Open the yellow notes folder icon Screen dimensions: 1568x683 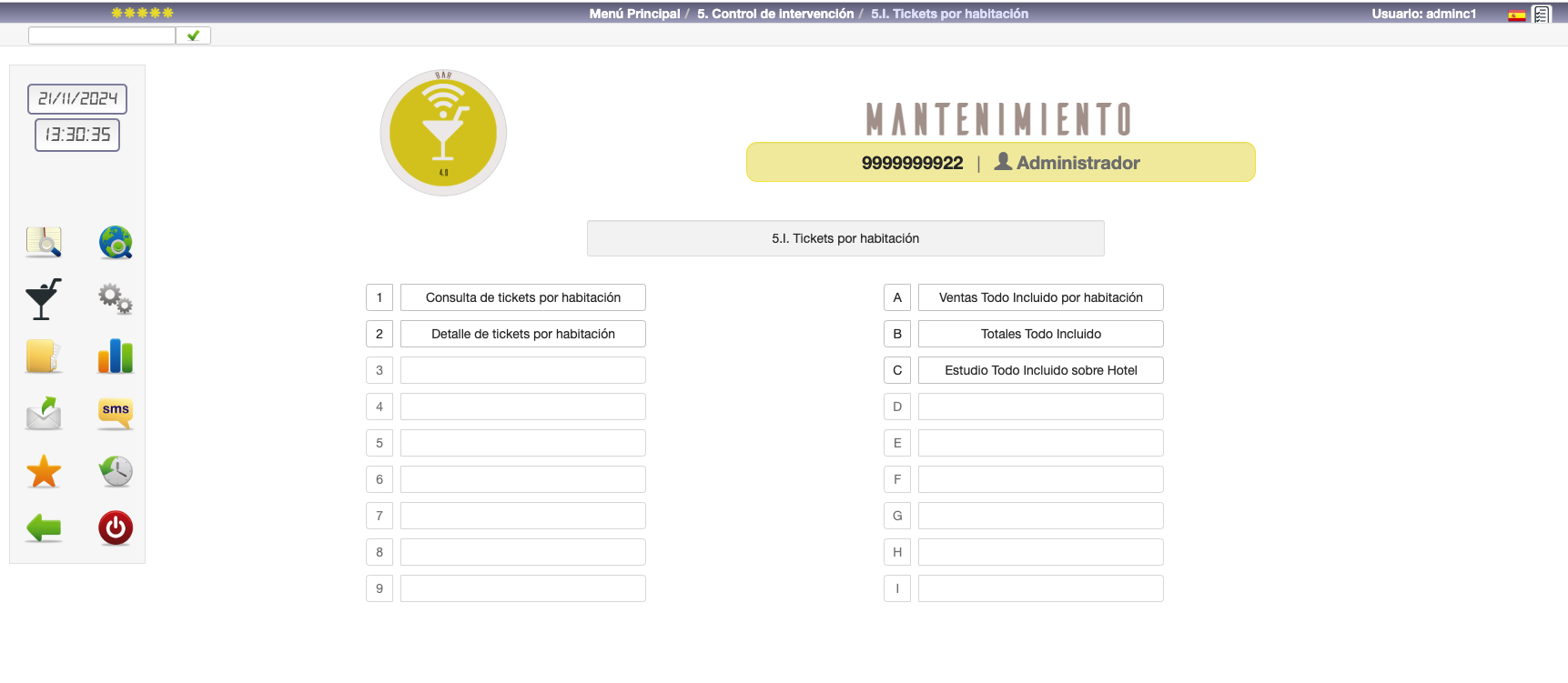click(x=44, y=357)
